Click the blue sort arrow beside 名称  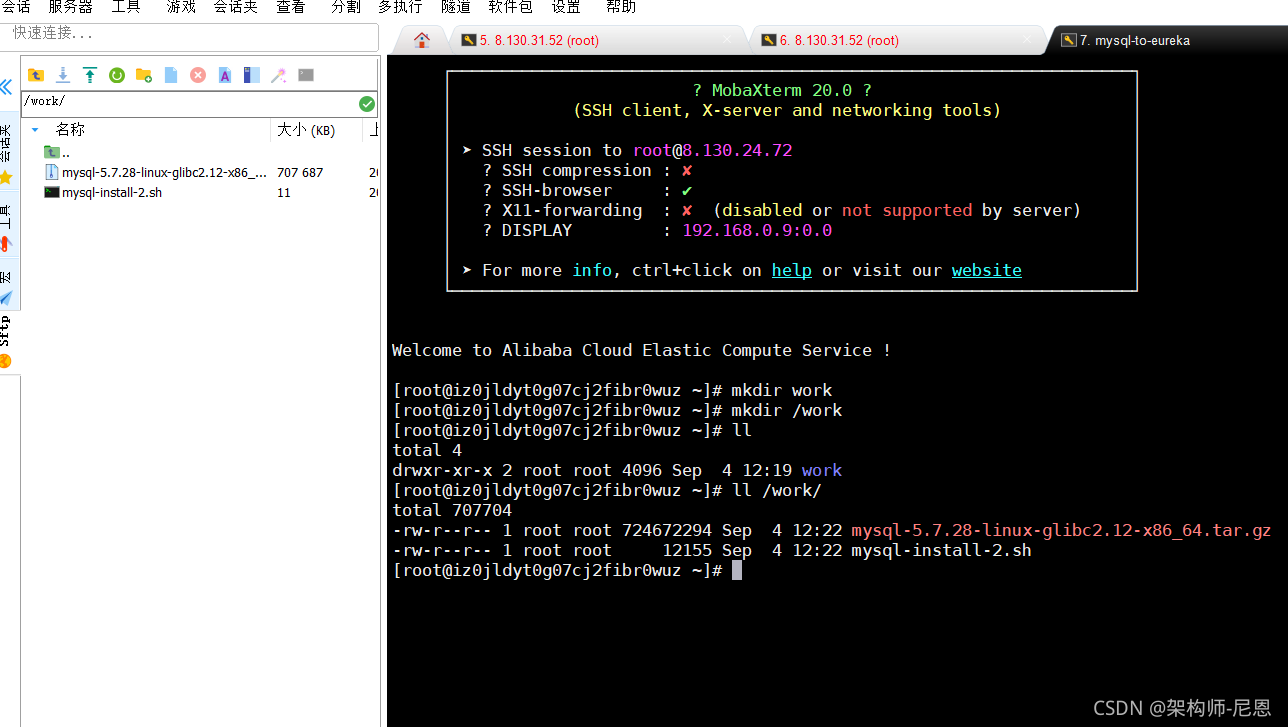[36, 130]
